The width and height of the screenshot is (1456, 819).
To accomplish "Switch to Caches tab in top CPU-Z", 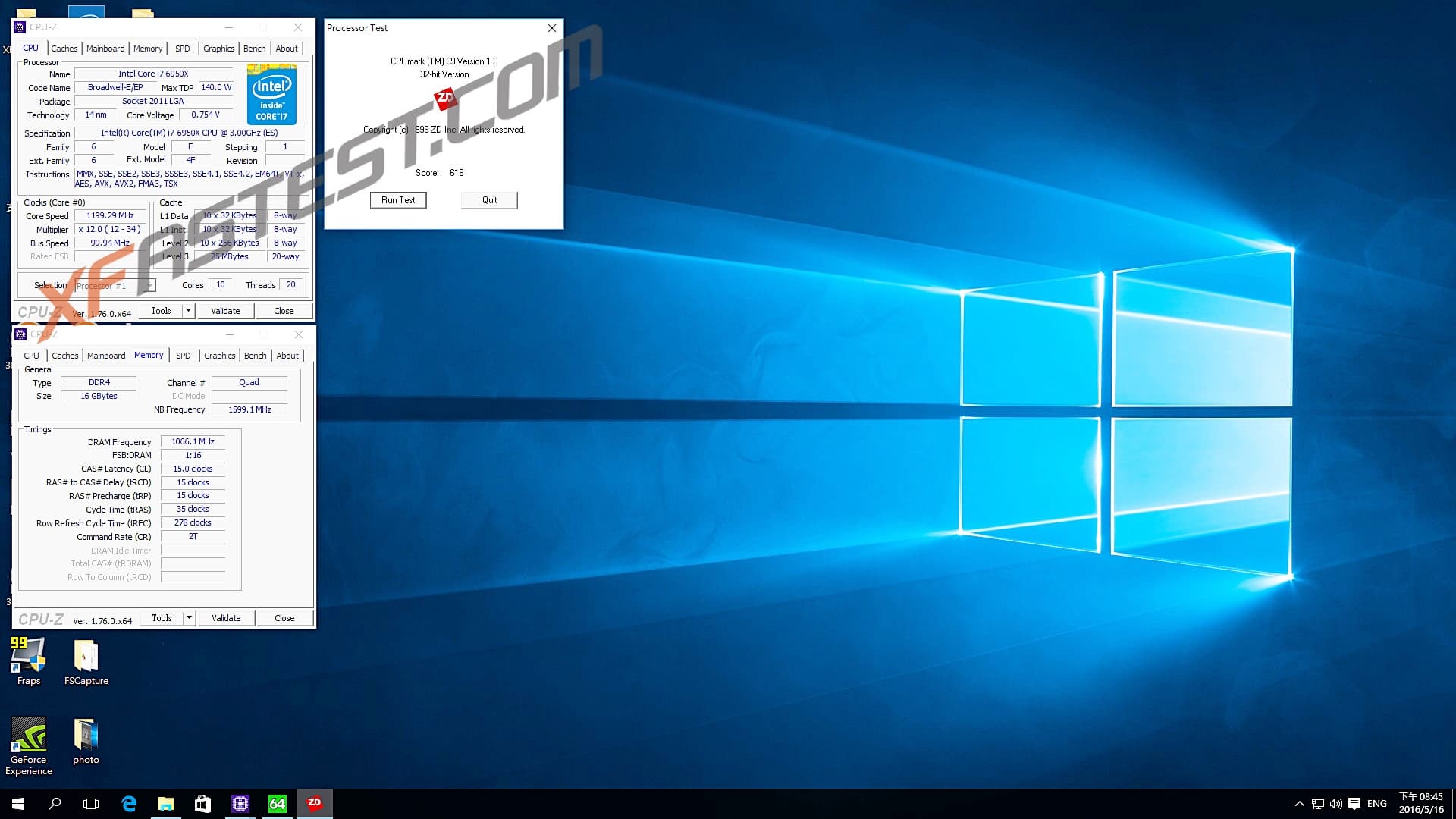I will point(64,49).
